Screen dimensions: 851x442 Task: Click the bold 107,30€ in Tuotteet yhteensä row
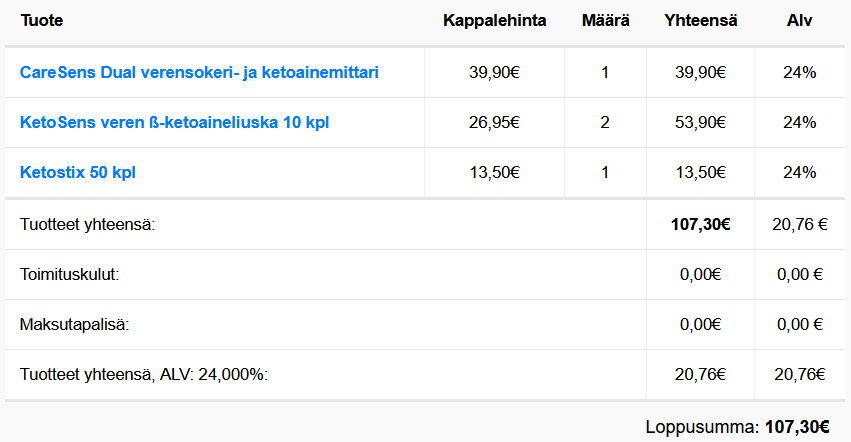point(700,224)
